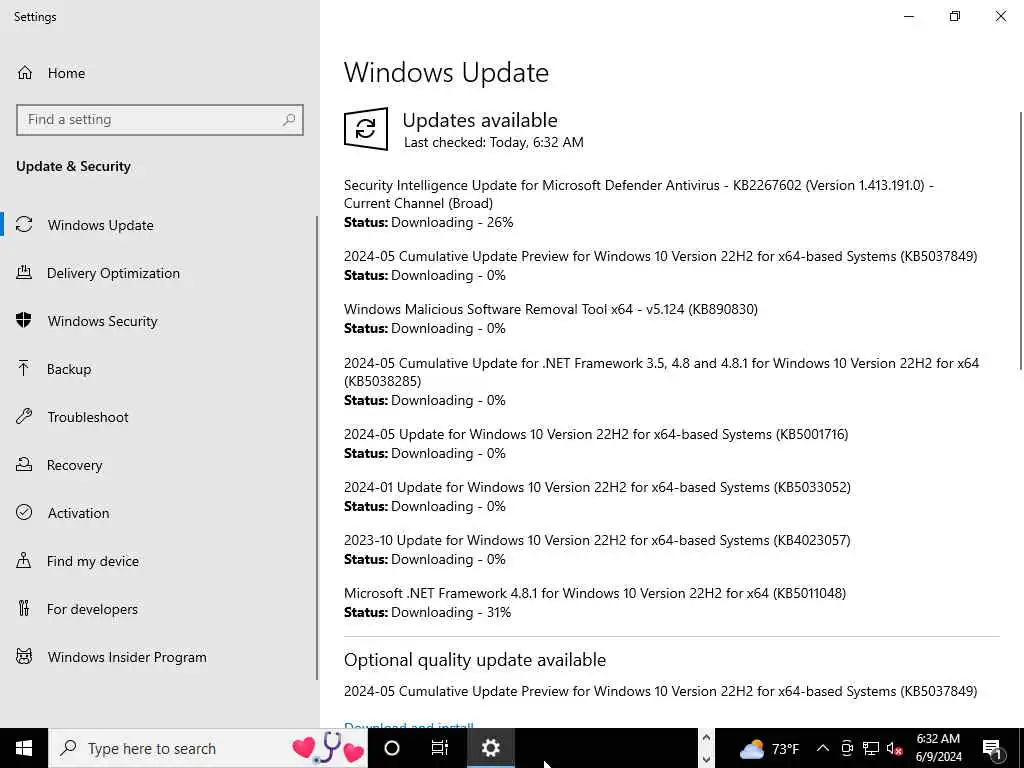Screen dimensions: 1024x768
Task: Click the Find my device person icon
Action: click(x=24, y=561)
